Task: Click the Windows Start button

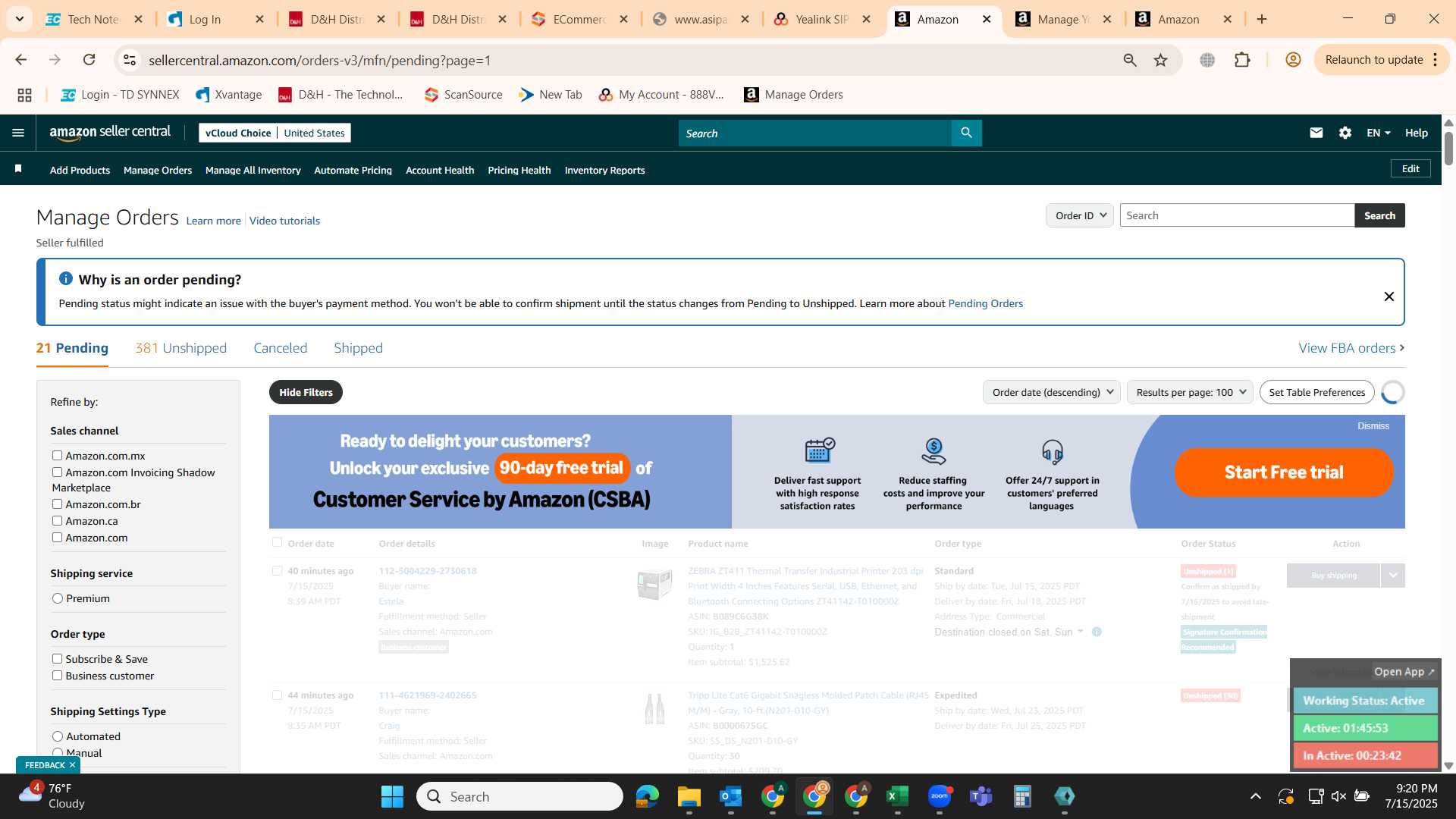Action: (392, 796)
